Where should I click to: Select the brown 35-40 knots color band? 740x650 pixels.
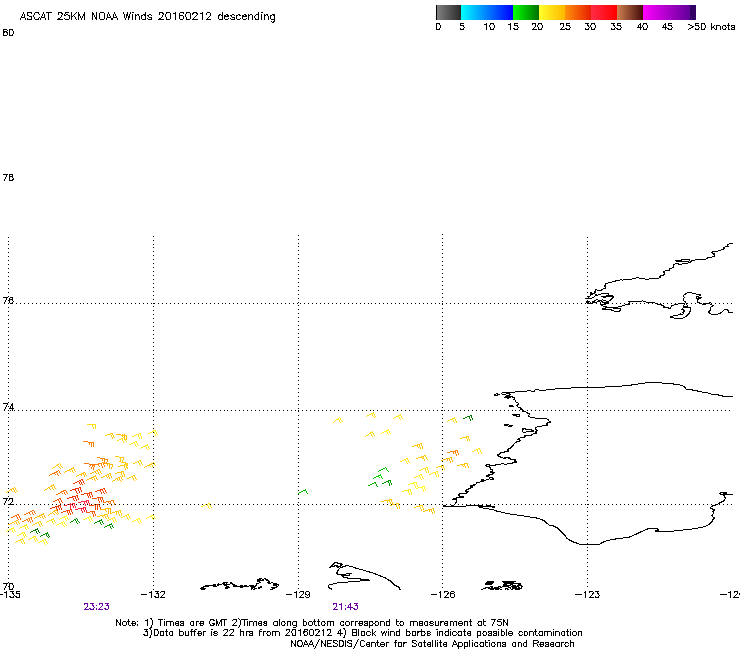[630, 12]
